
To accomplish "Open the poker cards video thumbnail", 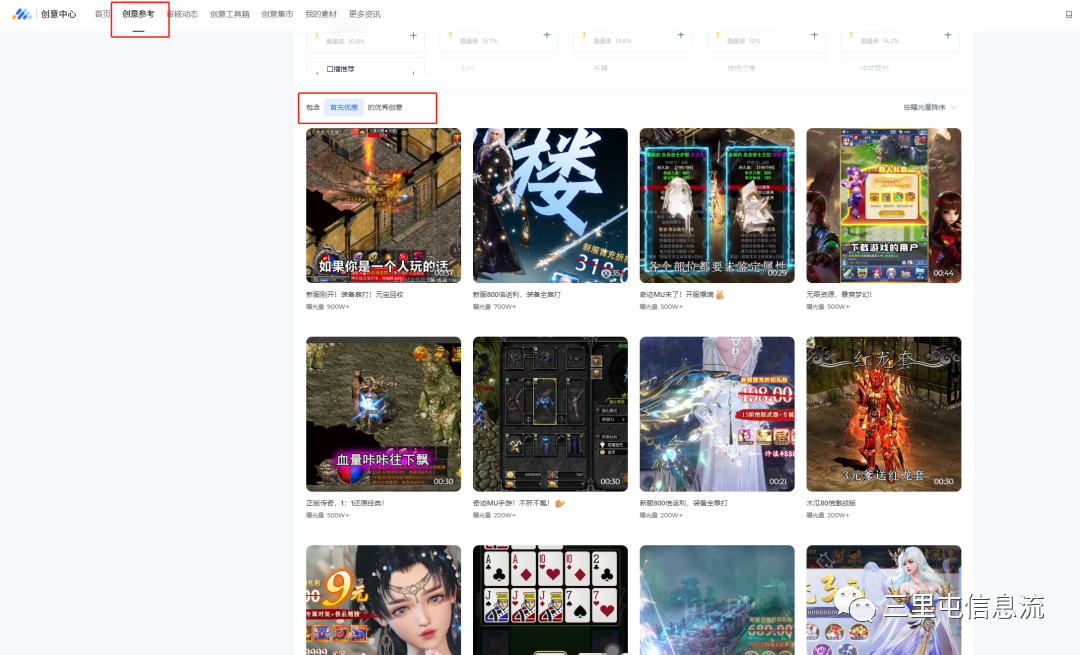I will [550, 599].
